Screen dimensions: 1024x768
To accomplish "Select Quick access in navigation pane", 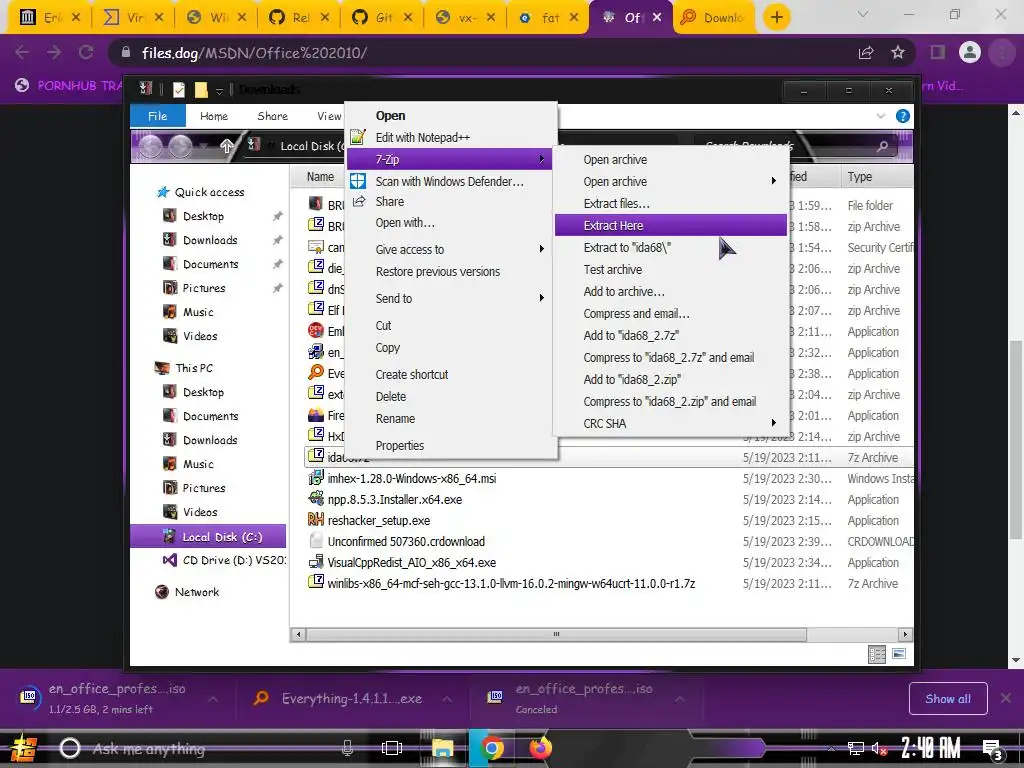I will pyautogui.click(x=200, y=192).
